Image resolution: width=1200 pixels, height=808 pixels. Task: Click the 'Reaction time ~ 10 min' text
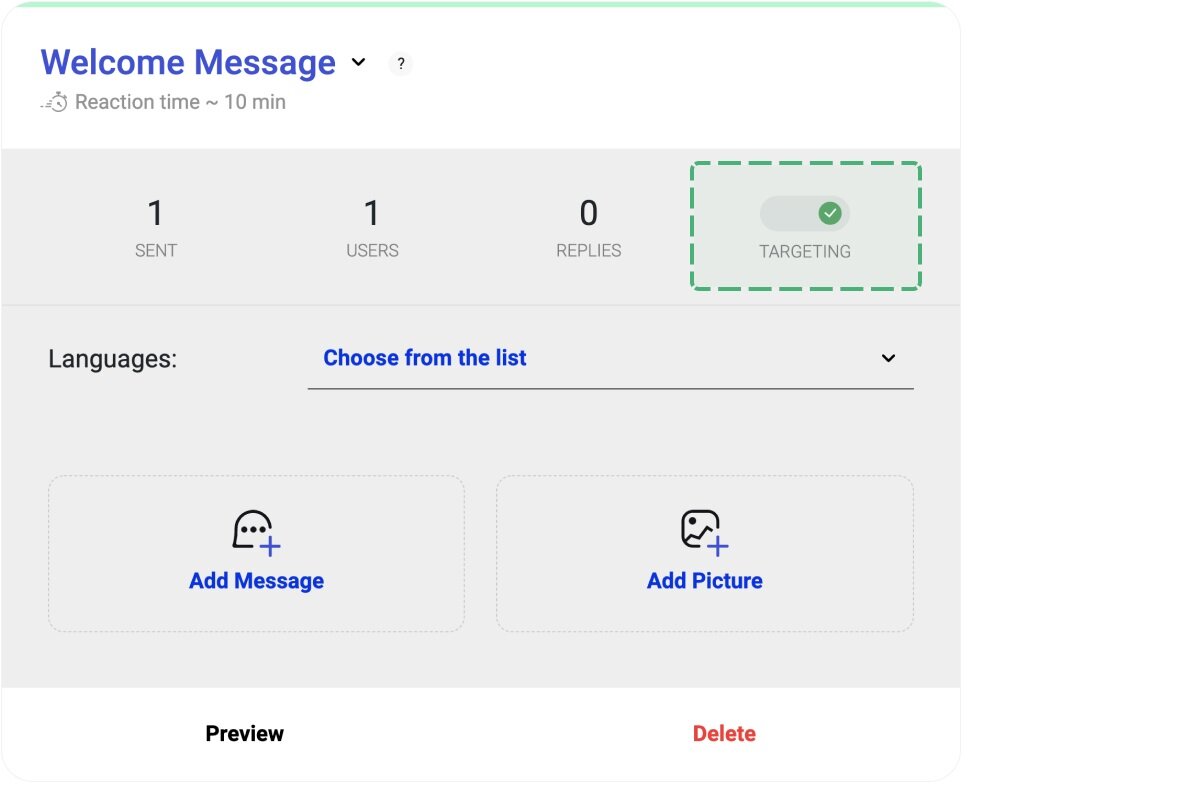point(180,102)
